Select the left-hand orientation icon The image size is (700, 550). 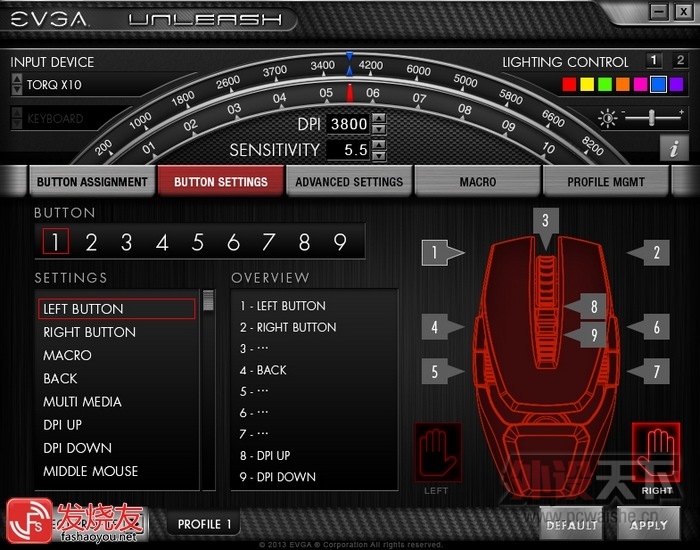pyautogui.click(x=438, y=452)
